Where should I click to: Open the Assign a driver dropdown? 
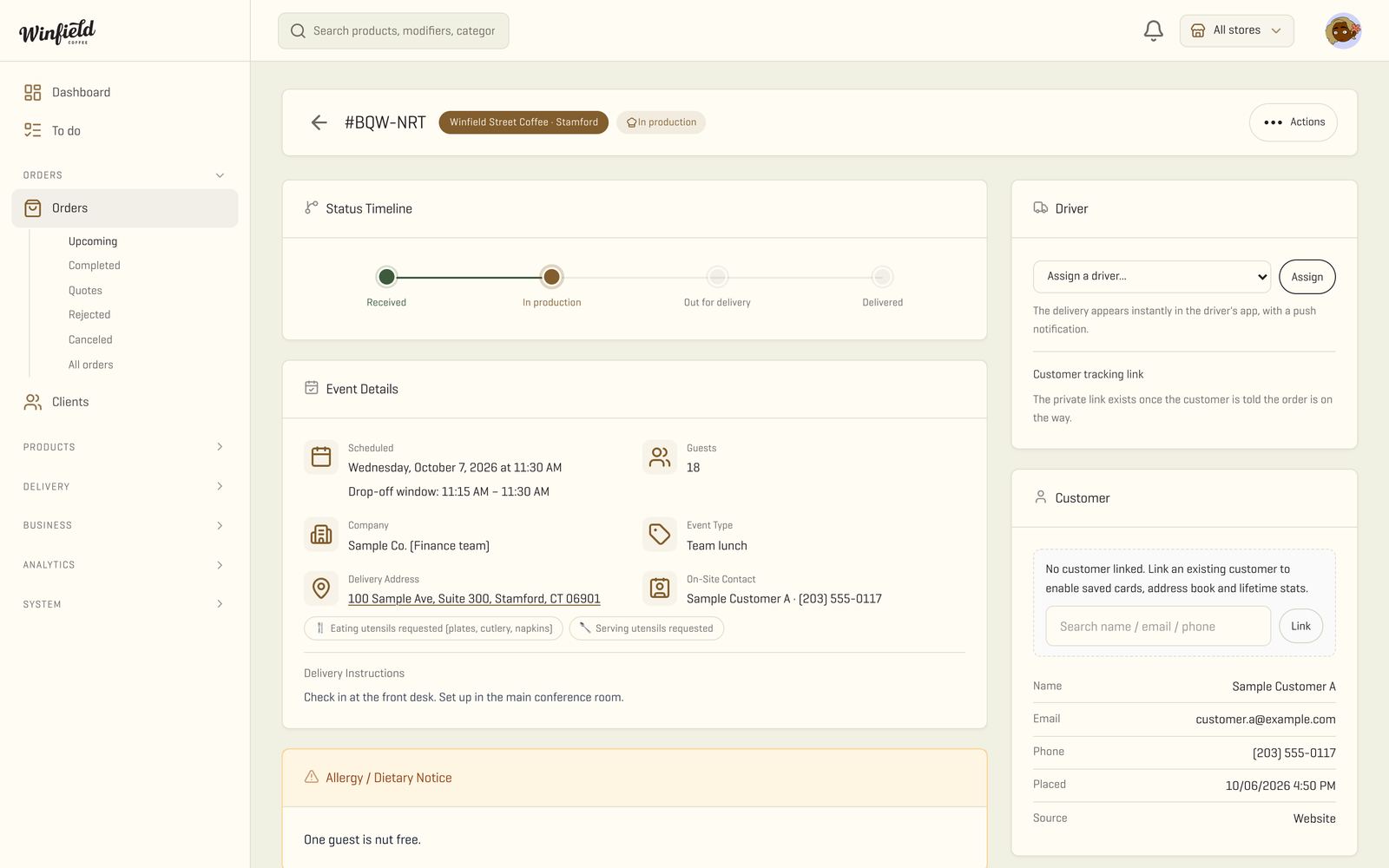[1151, 277]
